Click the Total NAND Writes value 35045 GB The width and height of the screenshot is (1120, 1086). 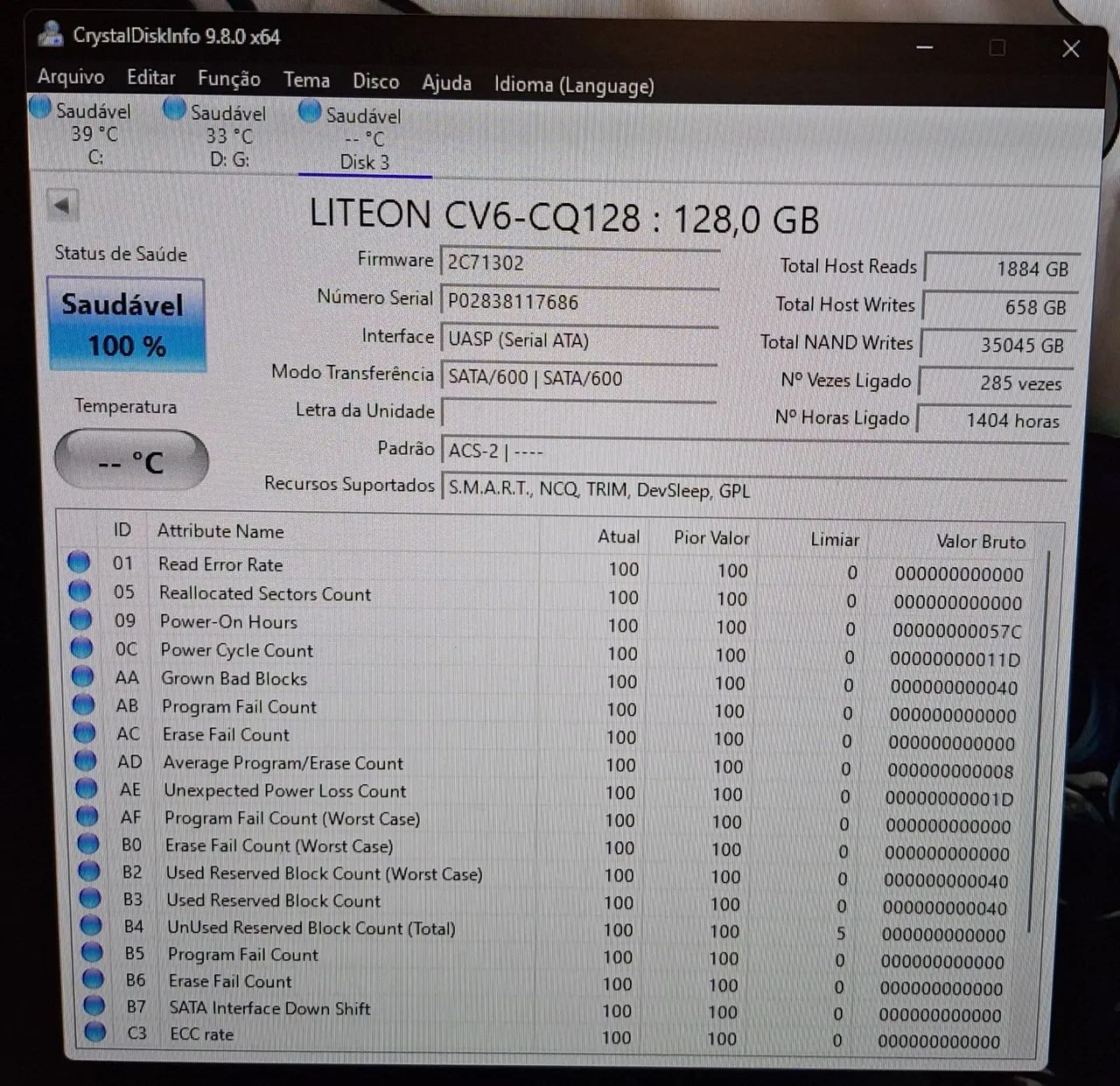(x=997, y=345)
